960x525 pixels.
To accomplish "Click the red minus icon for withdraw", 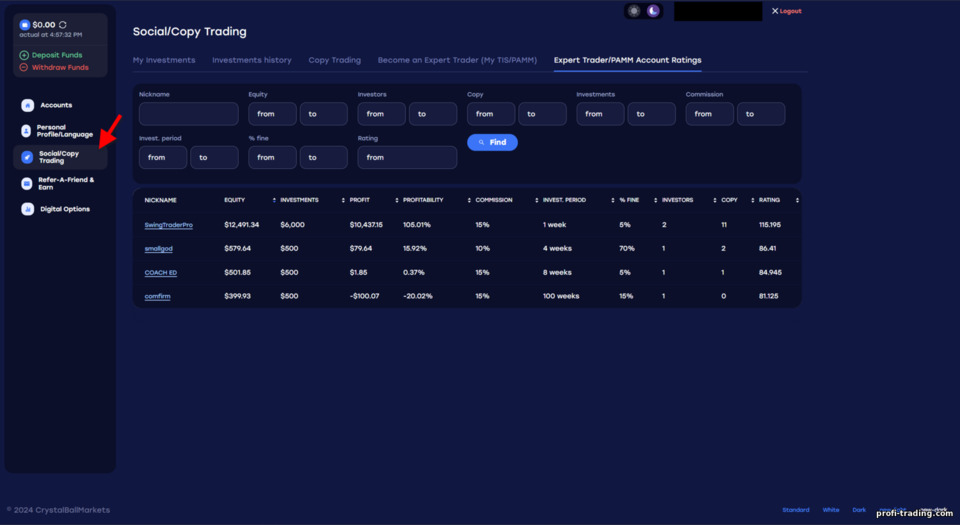I will [x=24, y=67].
